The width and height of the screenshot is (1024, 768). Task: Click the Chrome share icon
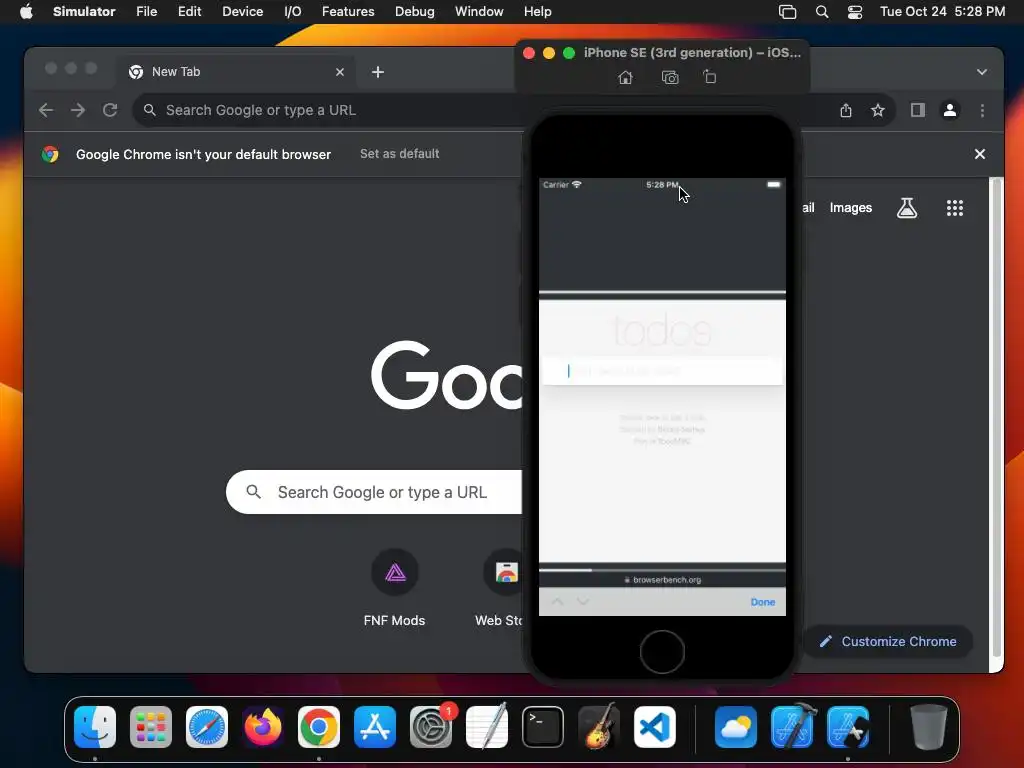[846, 110]
